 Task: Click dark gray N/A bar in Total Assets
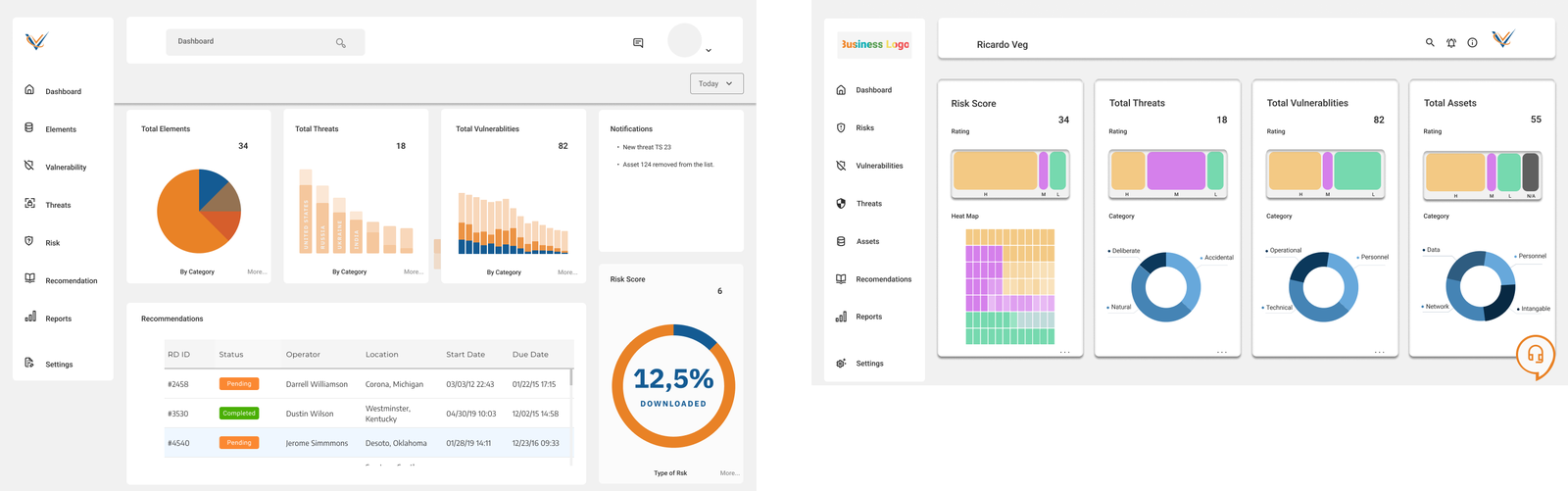[x=1531, y=172]
